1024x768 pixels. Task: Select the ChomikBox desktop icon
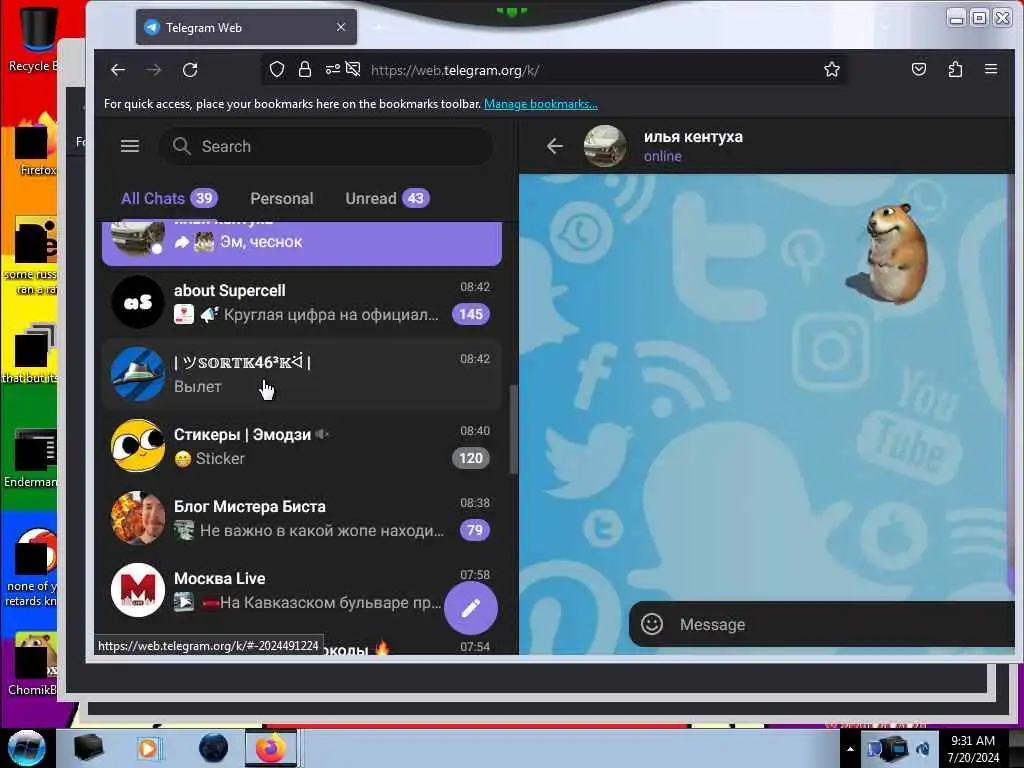(33, 664)
